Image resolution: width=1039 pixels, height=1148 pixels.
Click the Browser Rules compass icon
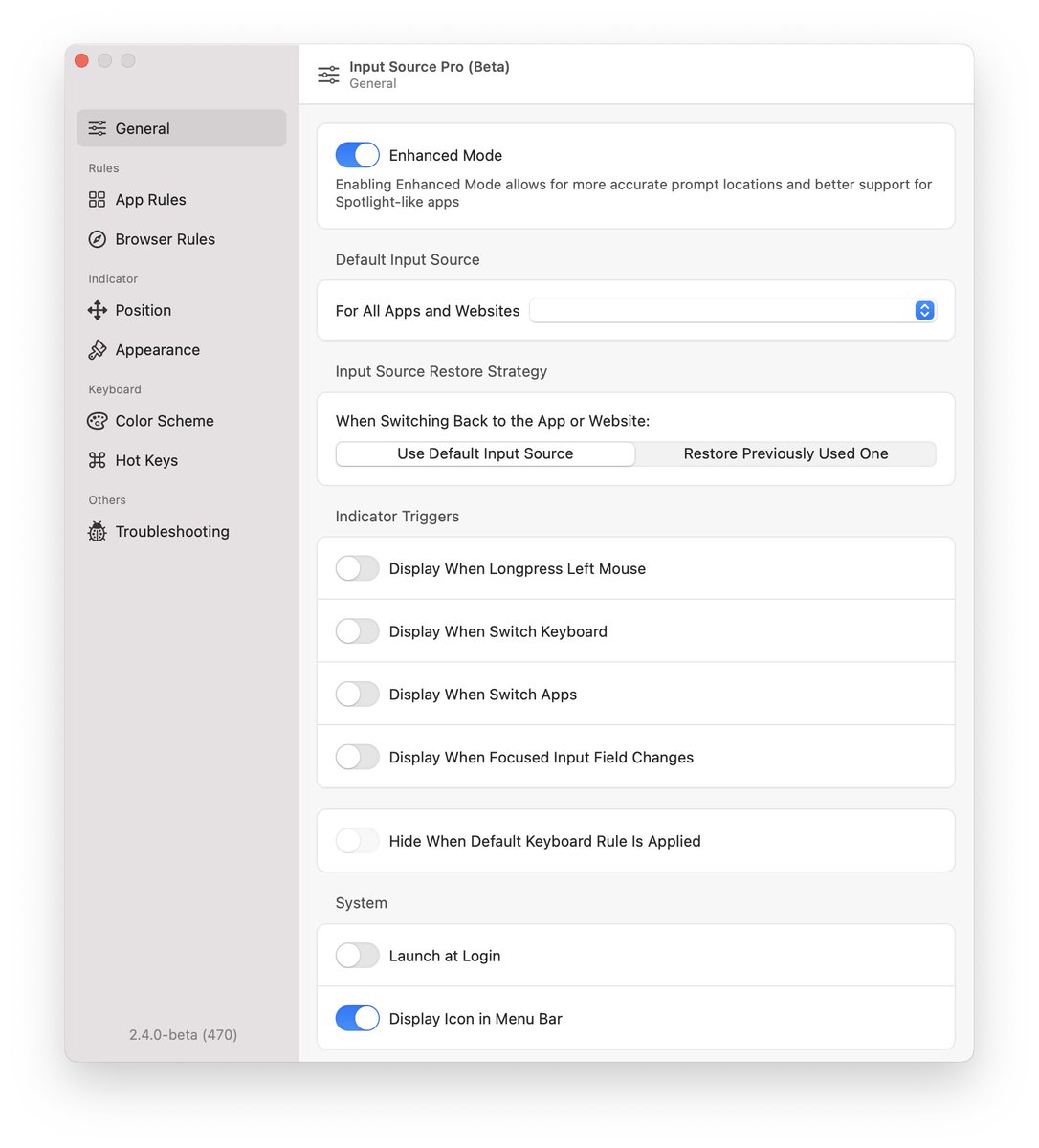pyautogui.click(x=98, y=239)
